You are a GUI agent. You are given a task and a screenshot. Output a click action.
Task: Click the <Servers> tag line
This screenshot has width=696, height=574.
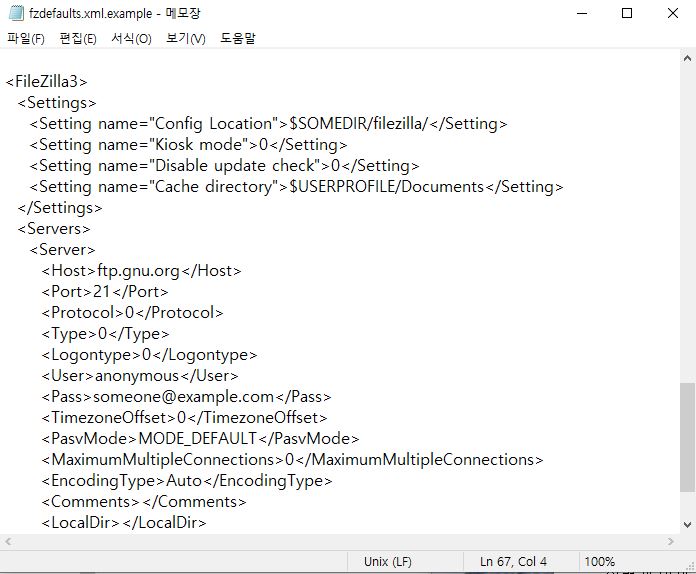54,229
